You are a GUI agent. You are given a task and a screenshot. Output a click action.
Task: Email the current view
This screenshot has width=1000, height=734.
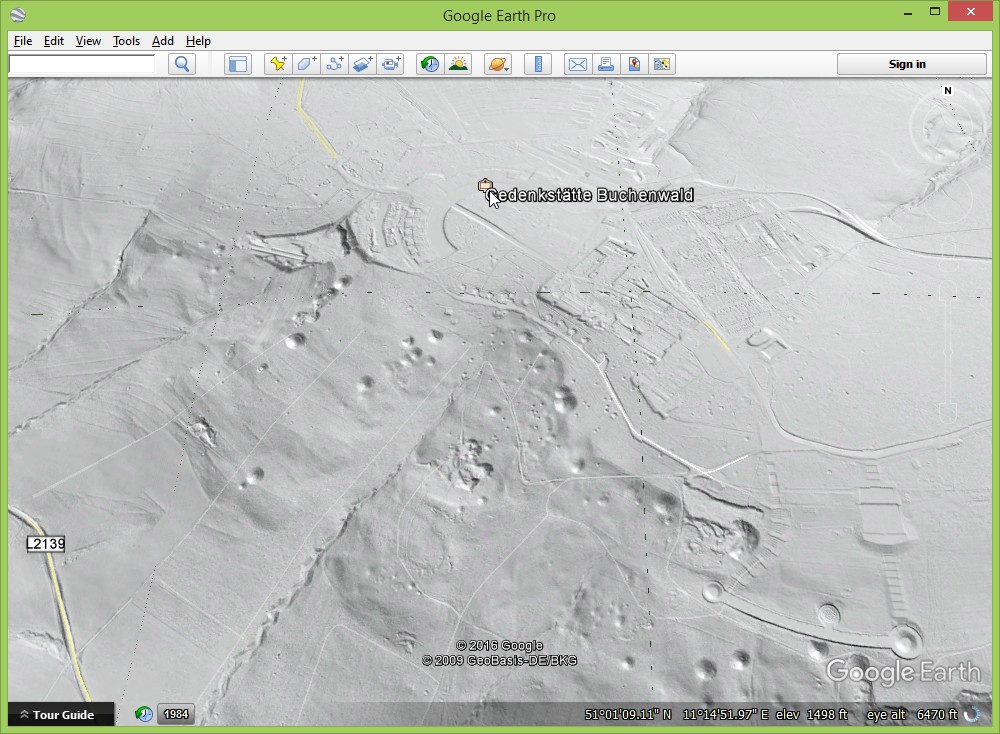pyautogui.click(x=578, y=64)
